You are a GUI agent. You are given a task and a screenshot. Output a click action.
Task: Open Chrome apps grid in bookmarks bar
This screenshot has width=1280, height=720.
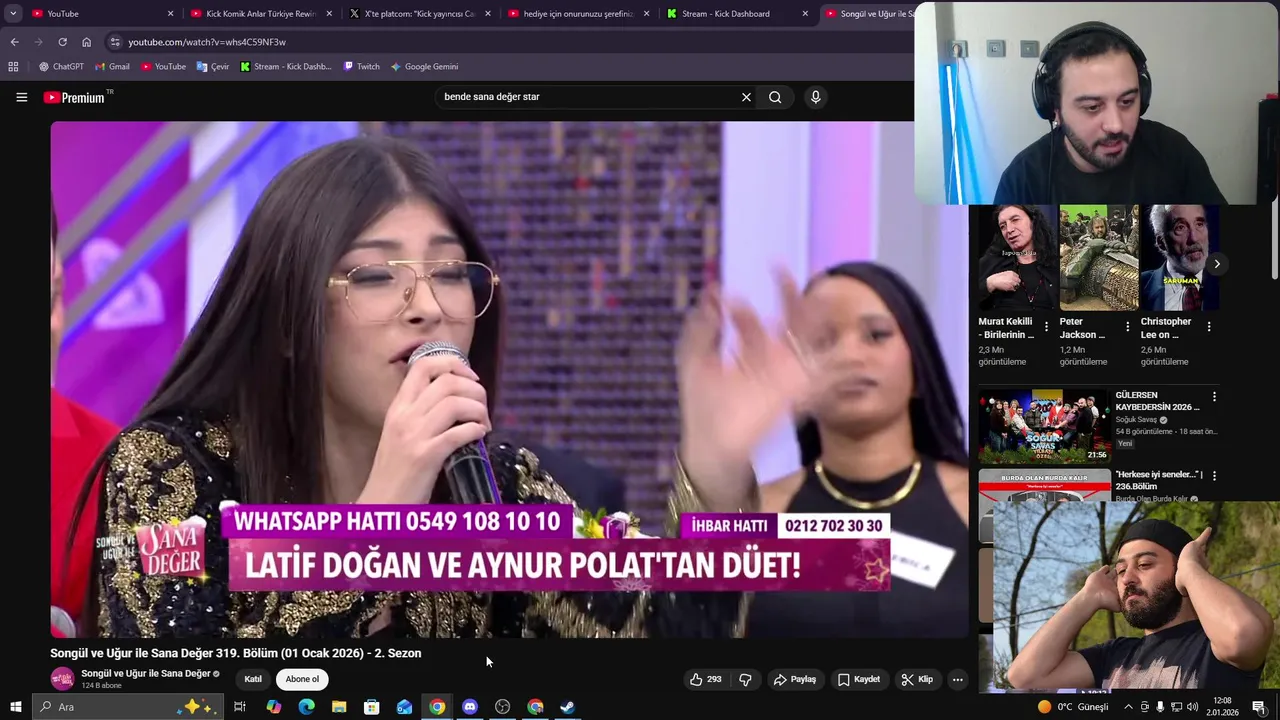pyautogui.click(x=13, y=66)
